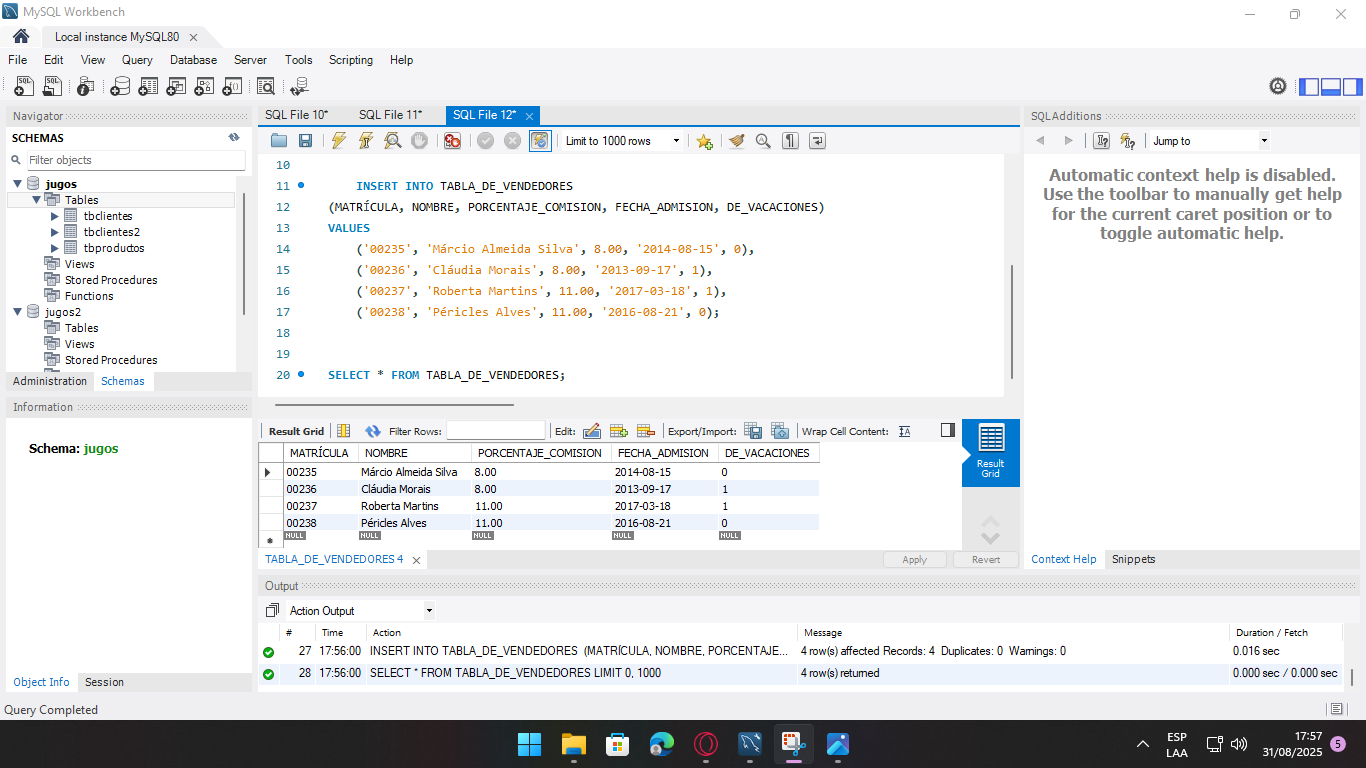Viewport: 1366px width, 768px height.
Task: Collapse the jugos2 schema
Action: (x=18, y=312)
